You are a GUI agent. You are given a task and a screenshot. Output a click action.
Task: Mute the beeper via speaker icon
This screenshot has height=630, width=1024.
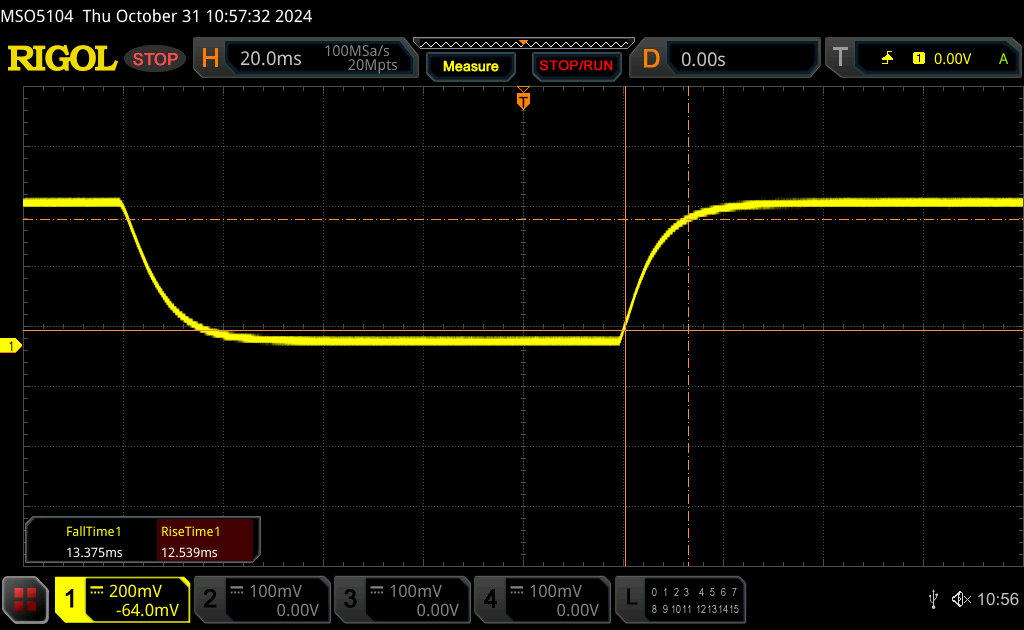[960, 599]
